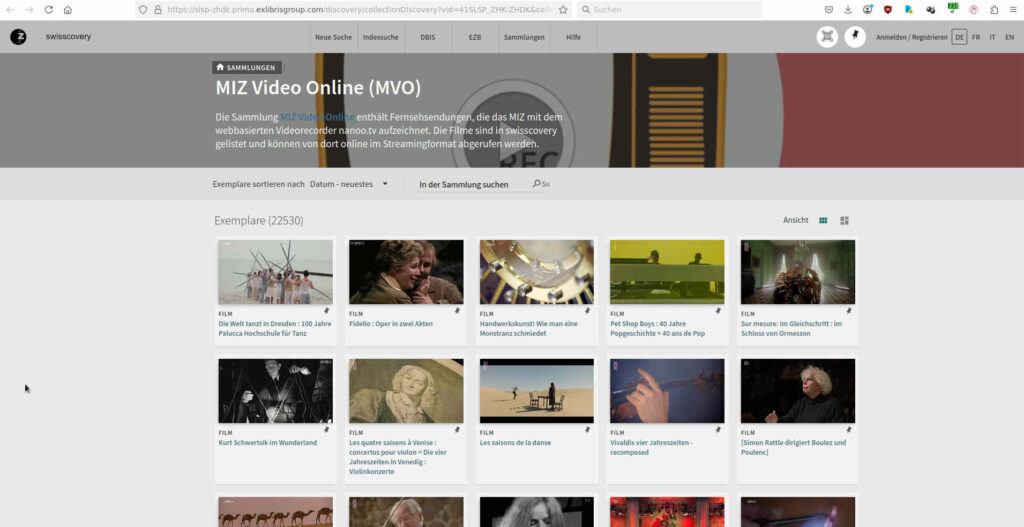Open the Simon Rattle thumbnail
This screenshot has height=527, width=1024.
[798, 391]
